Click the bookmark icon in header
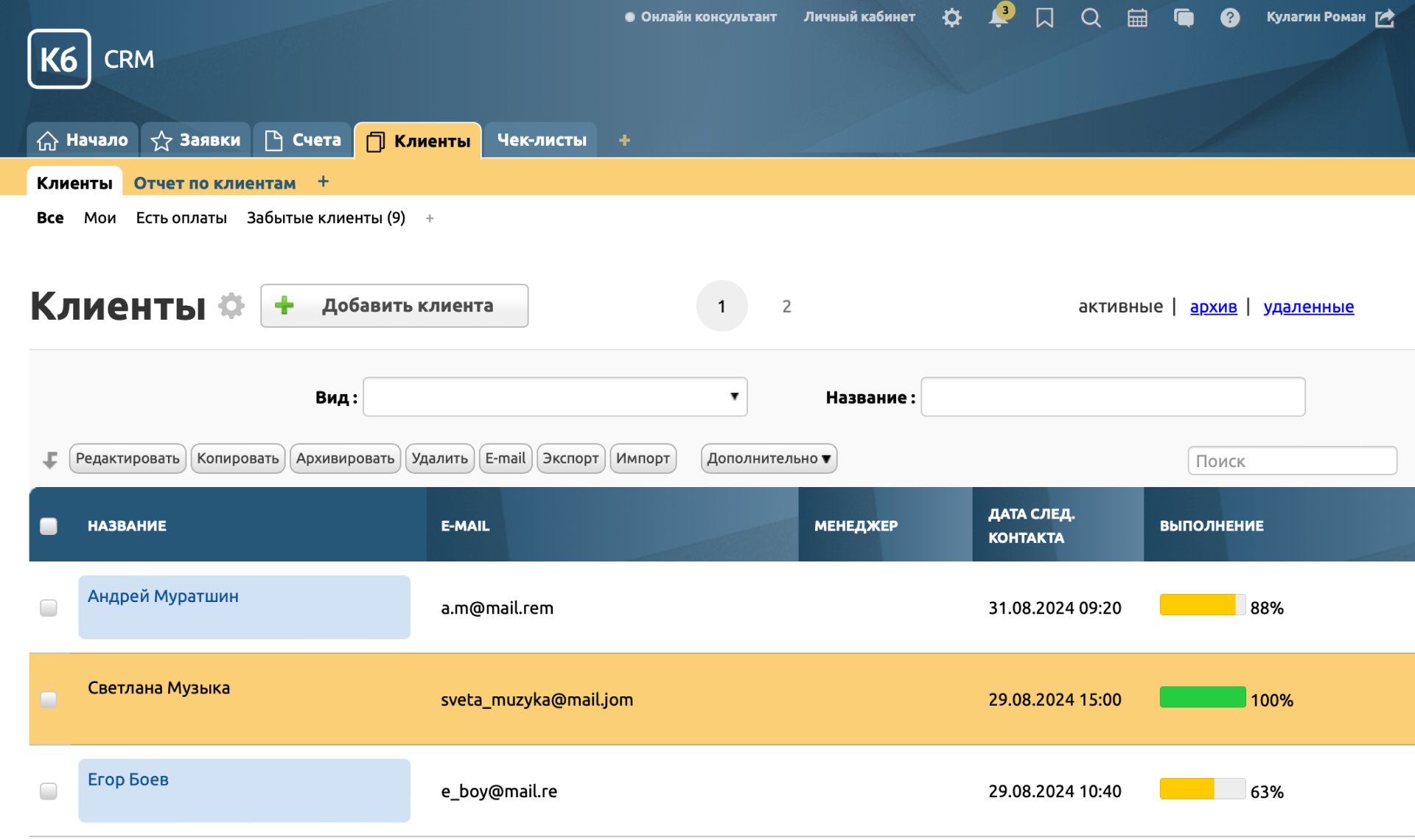The image size is (1415, 840). coord(1044,18)
